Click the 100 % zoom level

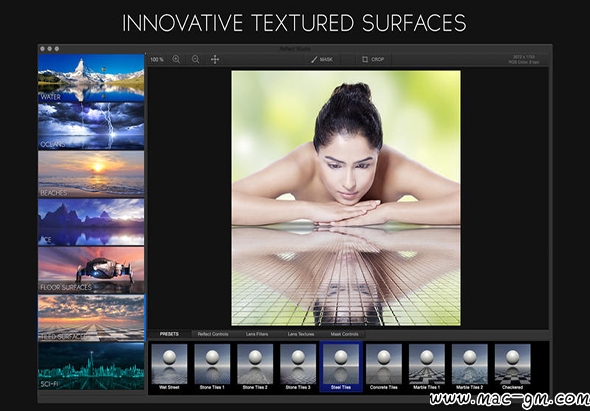click(157, 59)
